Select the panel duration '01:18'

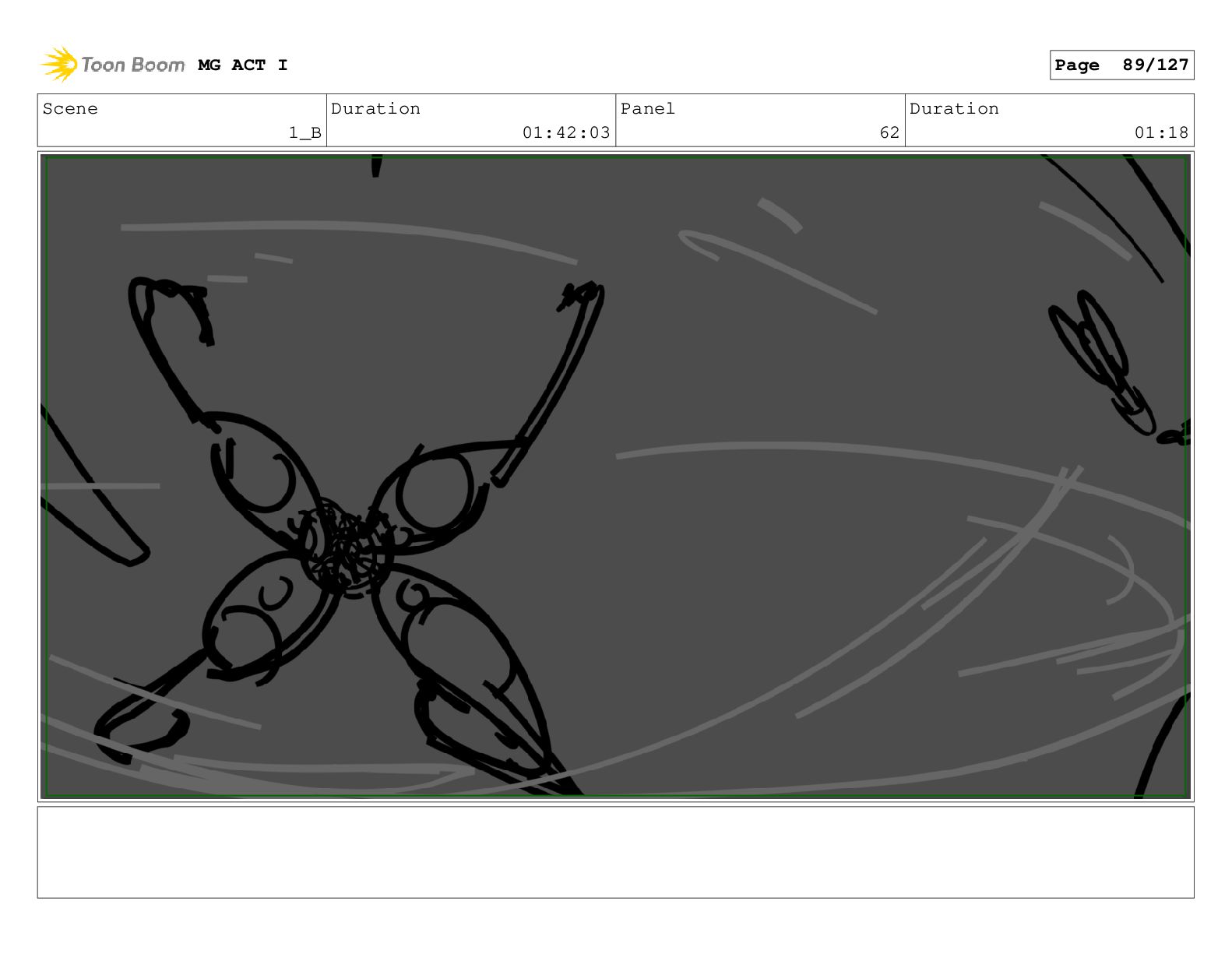point(1161,133)
